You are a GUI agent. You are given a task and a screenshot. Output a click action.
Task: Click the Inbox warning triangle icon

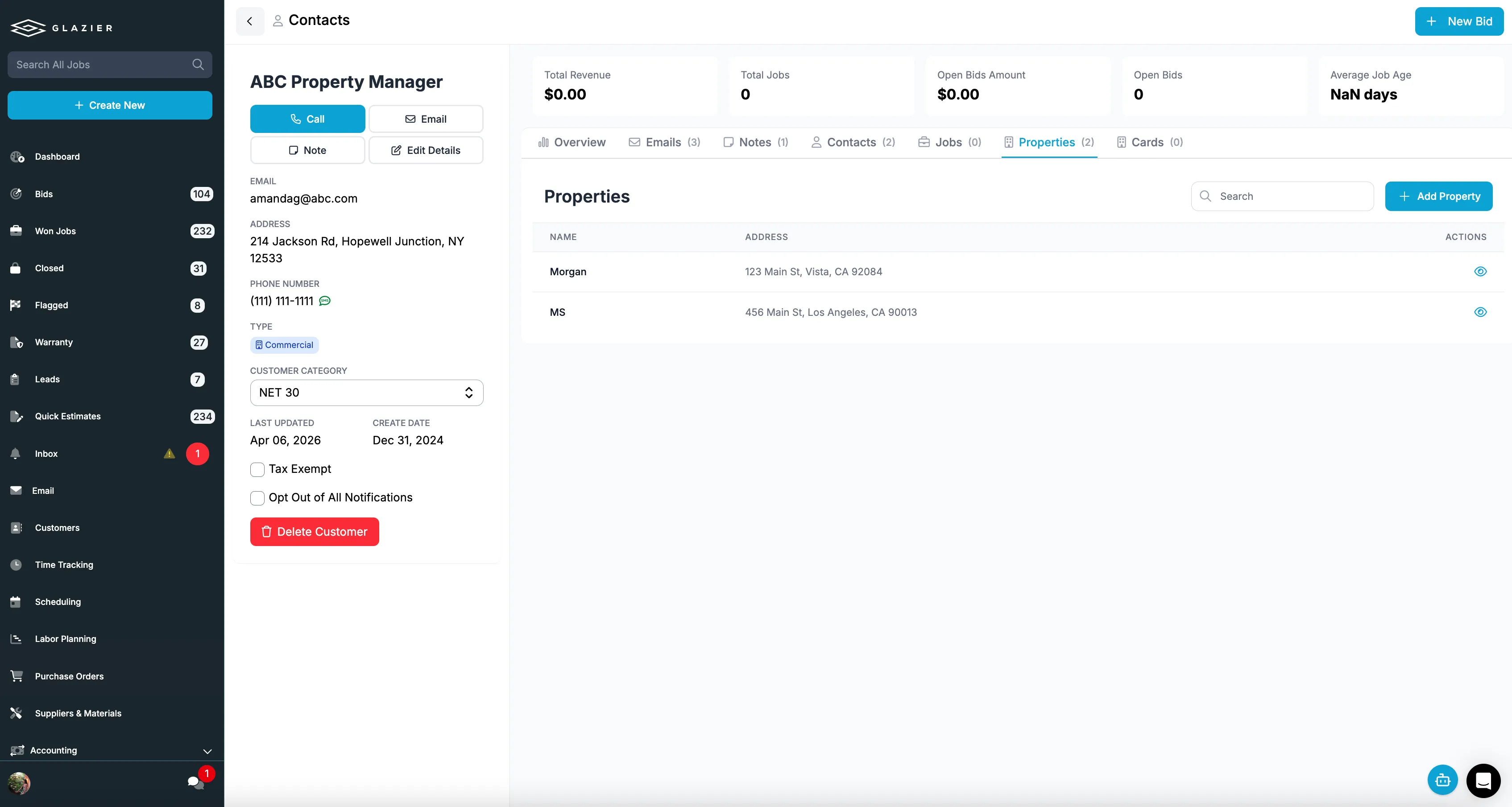coord(169,454)
